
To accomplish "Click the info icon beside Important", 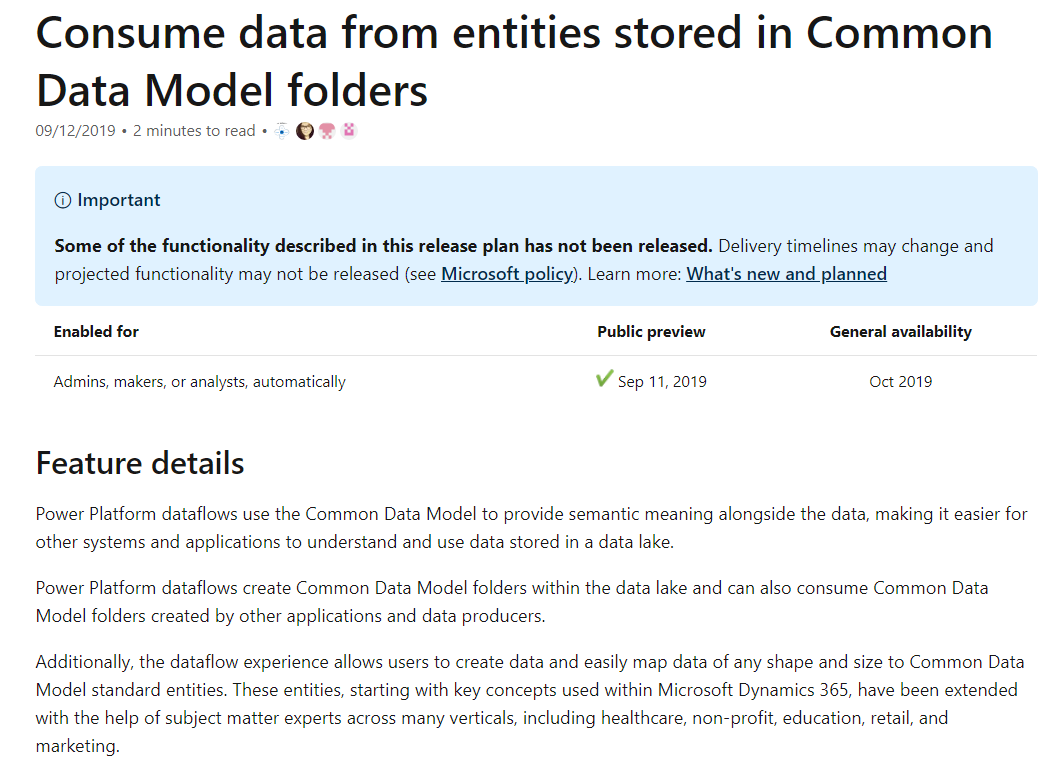I will (62, 200).
